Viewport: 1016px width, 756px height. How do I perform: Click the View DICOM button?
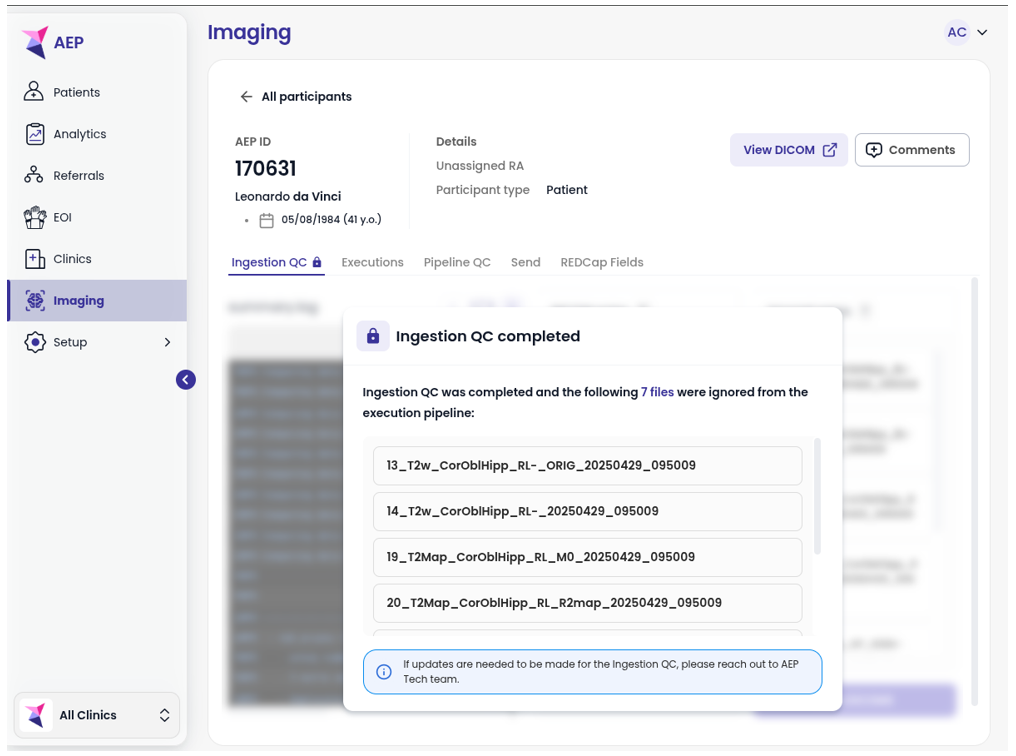point(789,150)
